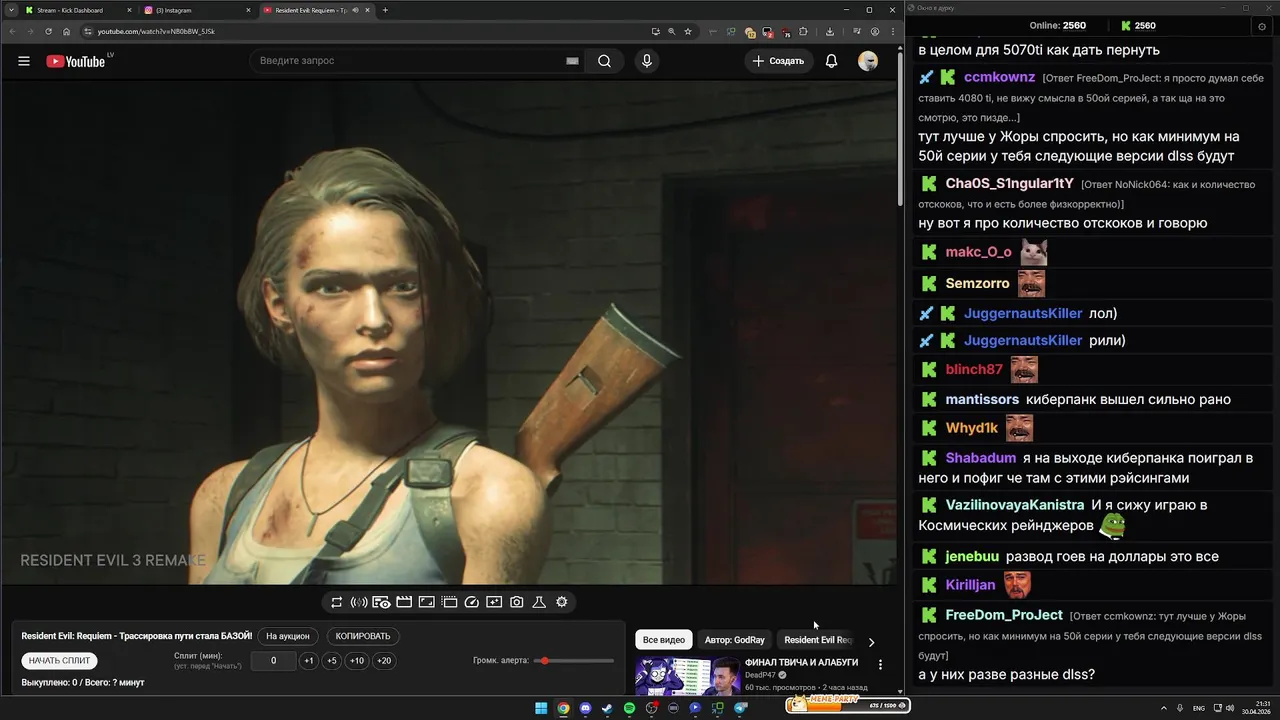Click the mantissors username in chat
The width and height of the screenshot is (1280, 720).
pyautogui.click(x=982, y=400)
